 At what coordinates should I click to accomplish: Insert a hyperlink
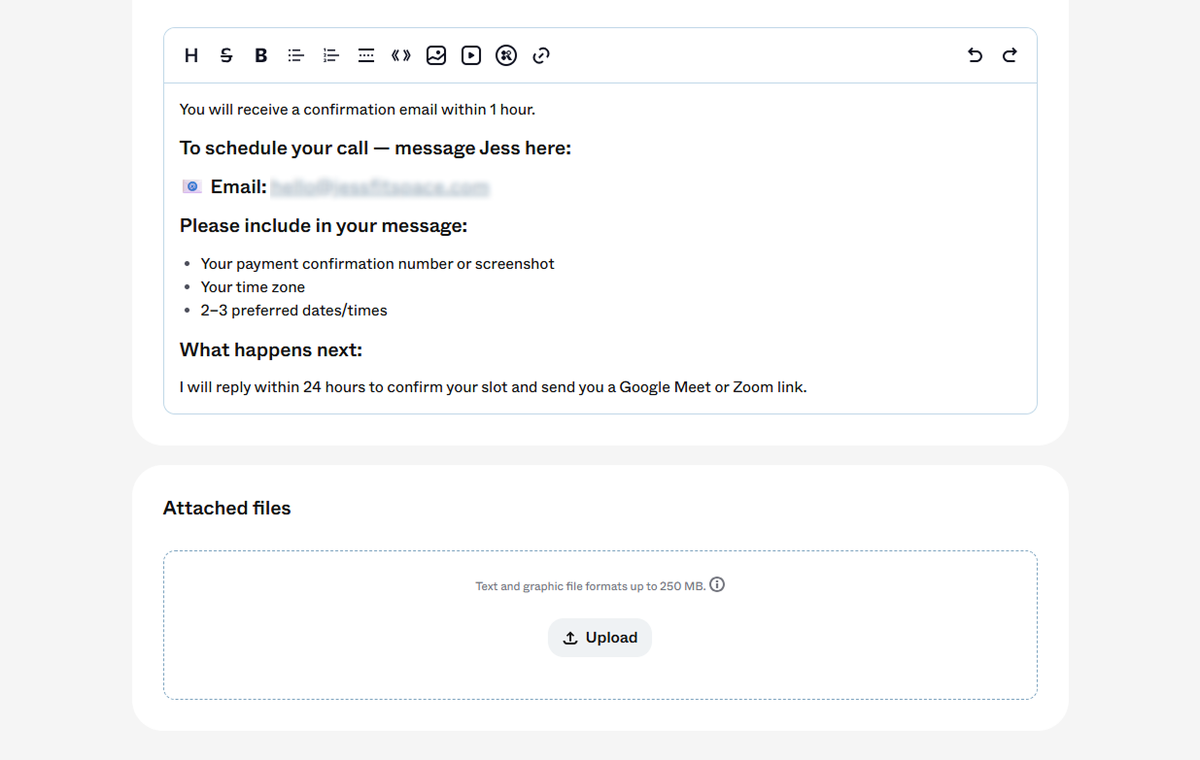(541, 56)
